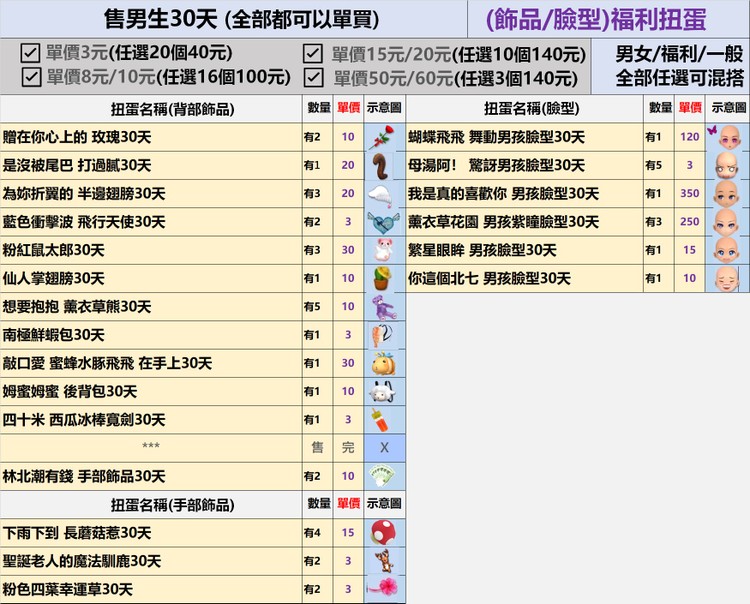Select 你這個北七 男孩臉型30天 row name

pyautogui.click(x=489, y=278)
